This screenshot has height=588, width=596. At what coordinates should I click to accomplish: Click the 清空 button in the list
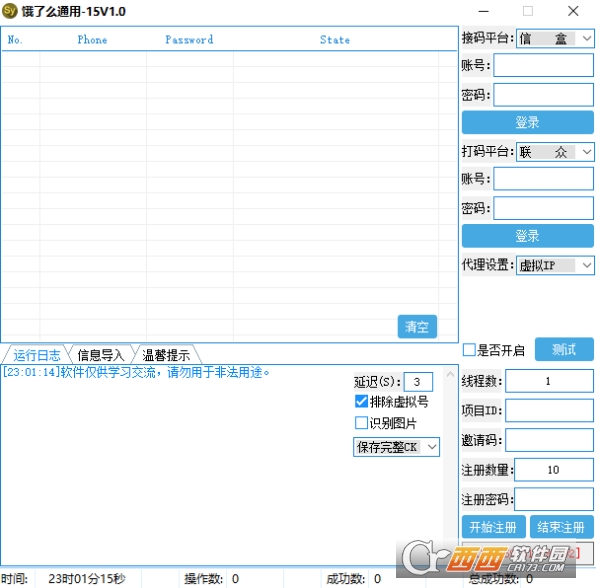417,326
